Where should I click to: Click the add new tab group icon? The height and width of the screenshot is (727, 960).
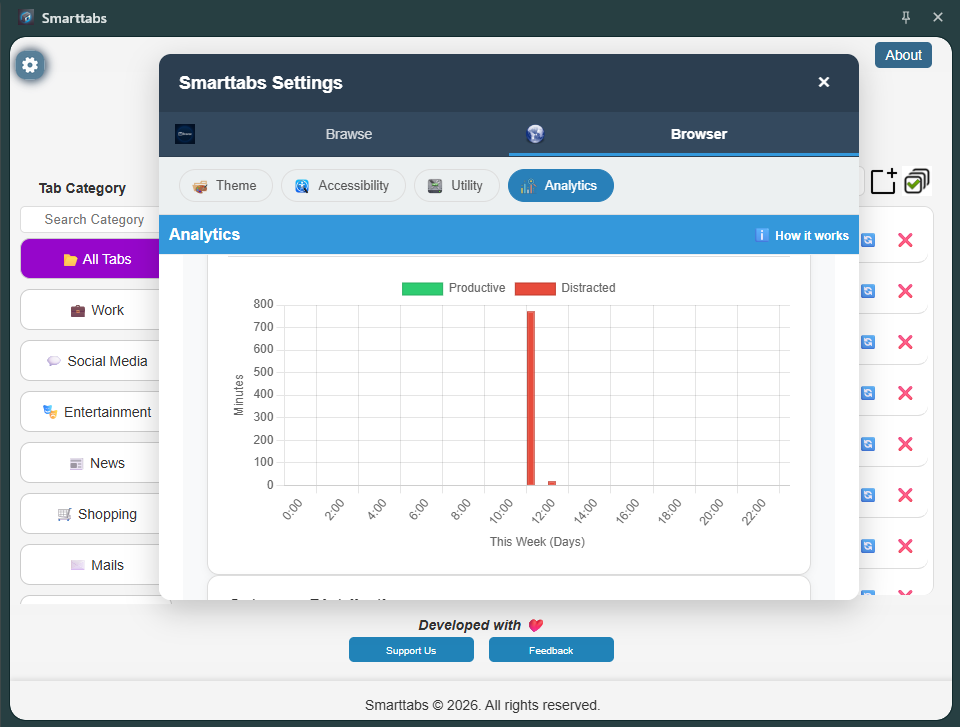(x=883, y=181)
